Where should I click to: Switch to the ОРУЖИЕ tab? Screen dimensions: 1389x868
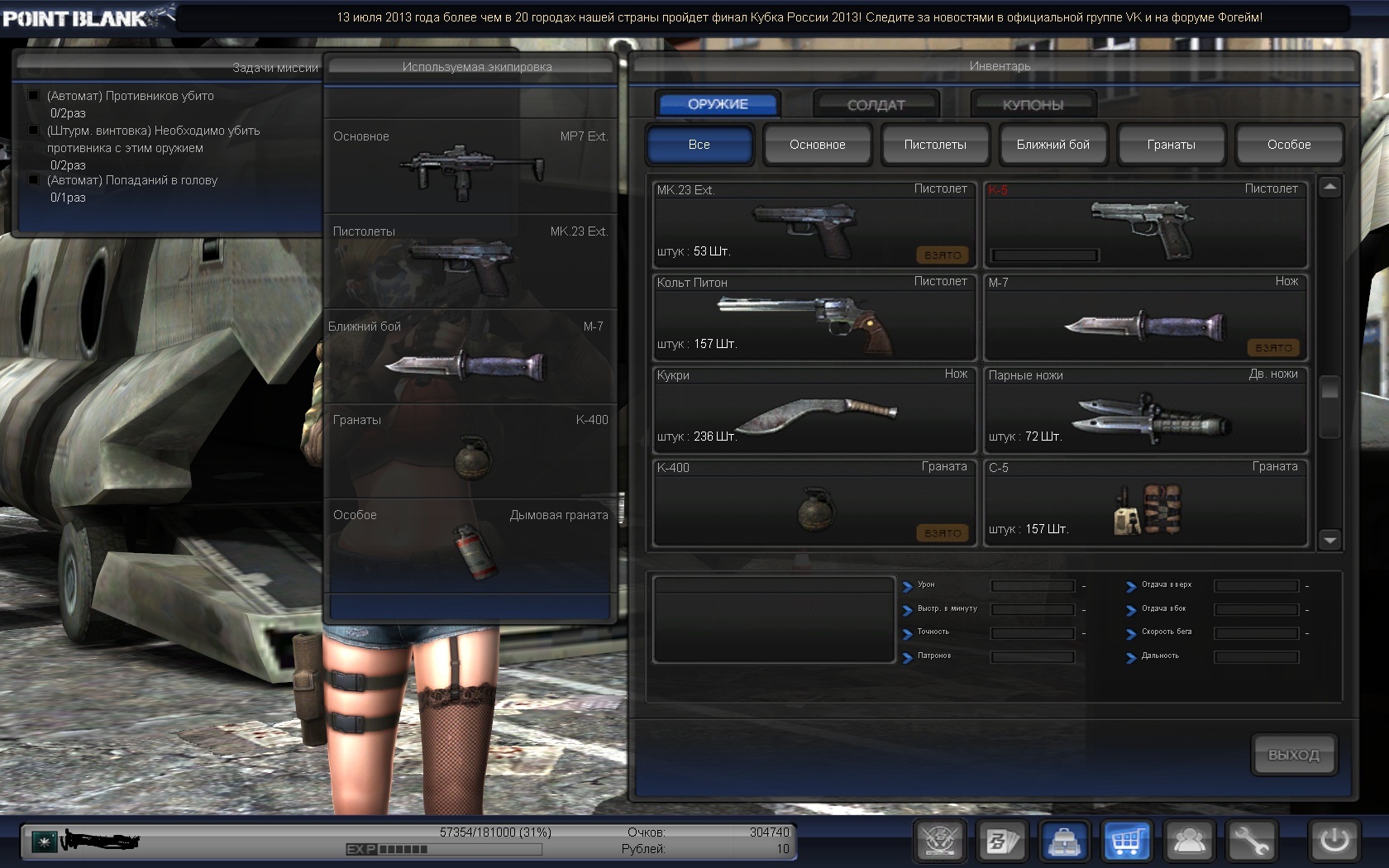pos(718,104)
